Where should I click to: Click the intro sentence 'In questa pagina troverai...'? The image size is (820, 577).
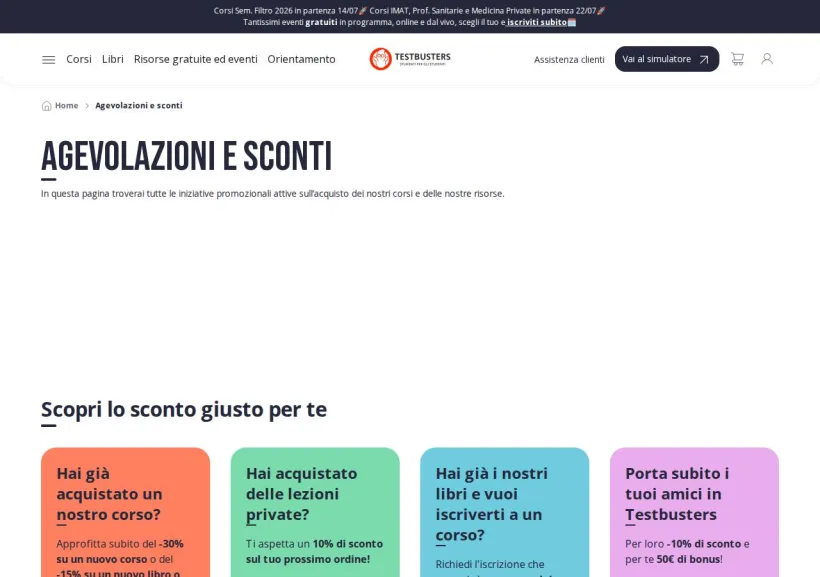click(x=273, y=194)
